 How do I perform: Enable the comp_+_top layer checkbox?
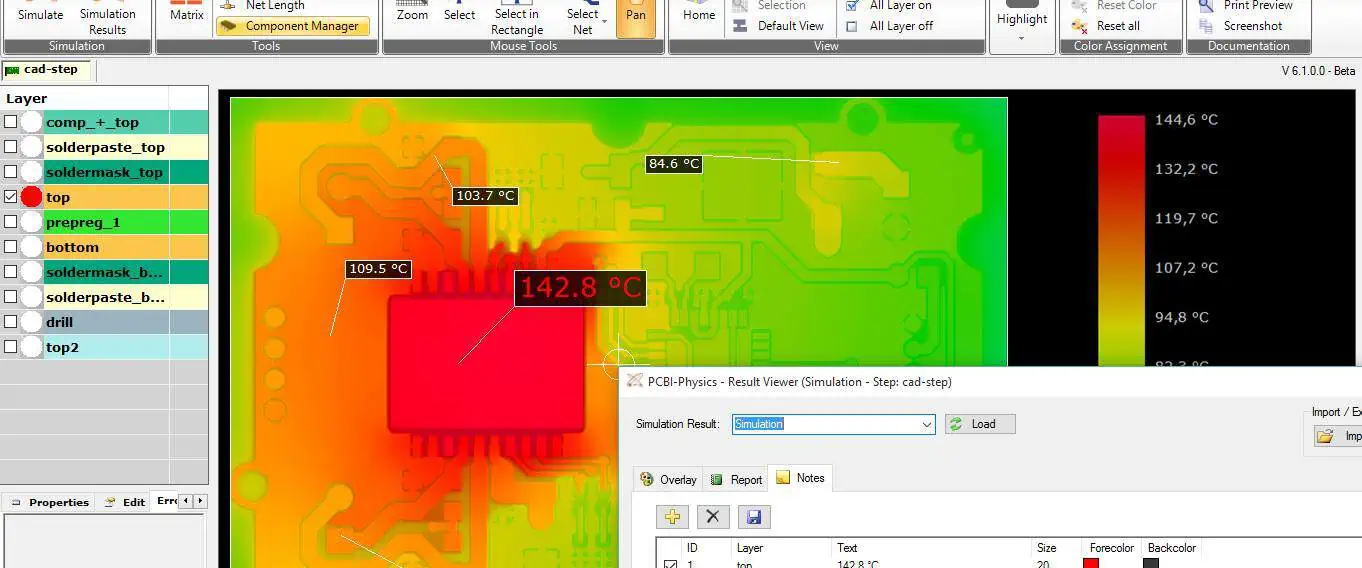point(11,122)
